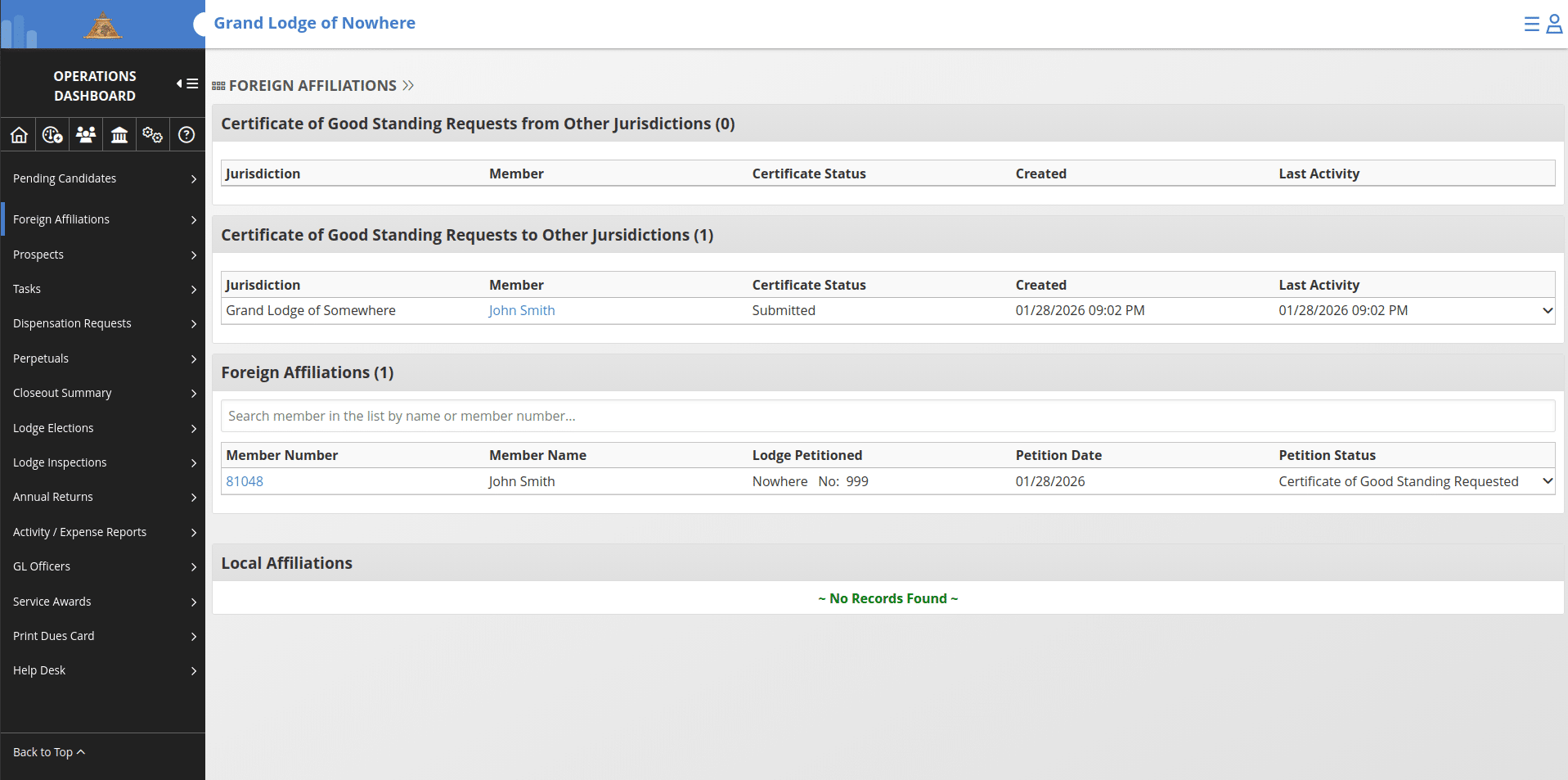Viewport: 1568px width, 780px height.
Task: Click John Smith name in Foreign Affiliations table
Action: (522, 481)
